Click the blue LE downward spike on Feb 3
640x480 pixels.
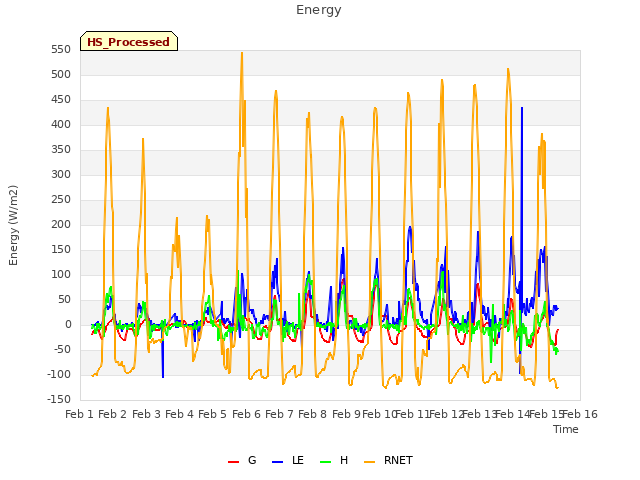tap(163, 376)
